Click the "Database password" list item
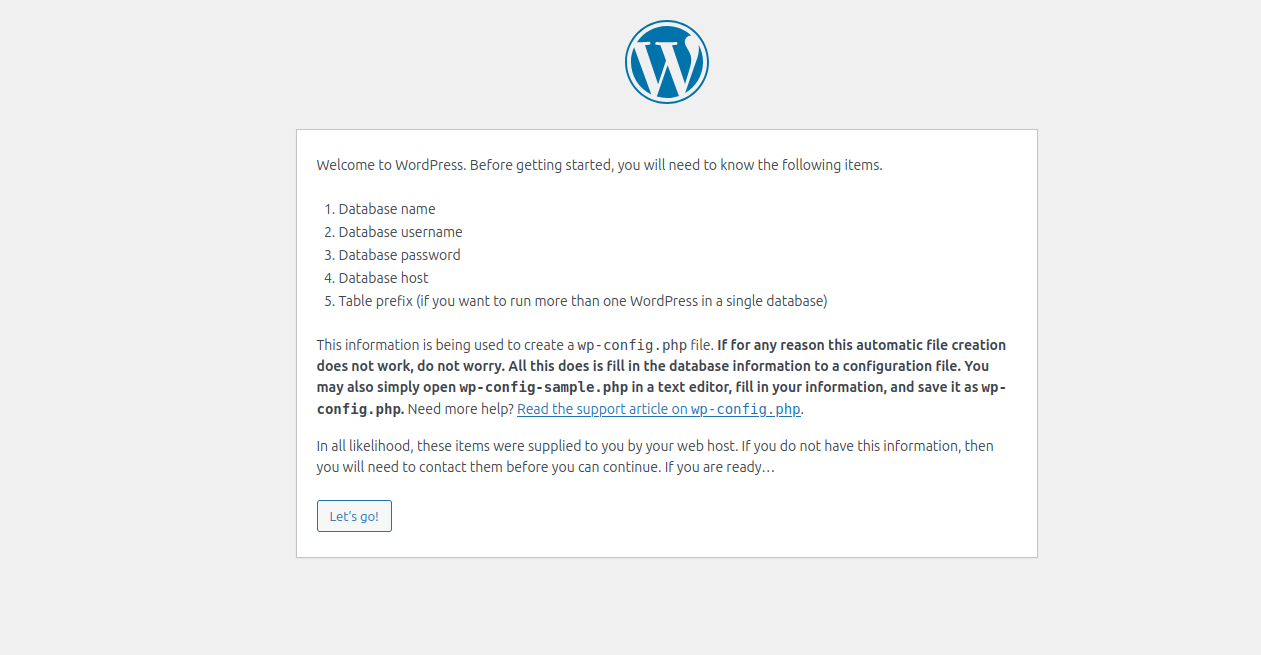Screen dimensions: 1261x655 tap(399, 255)
